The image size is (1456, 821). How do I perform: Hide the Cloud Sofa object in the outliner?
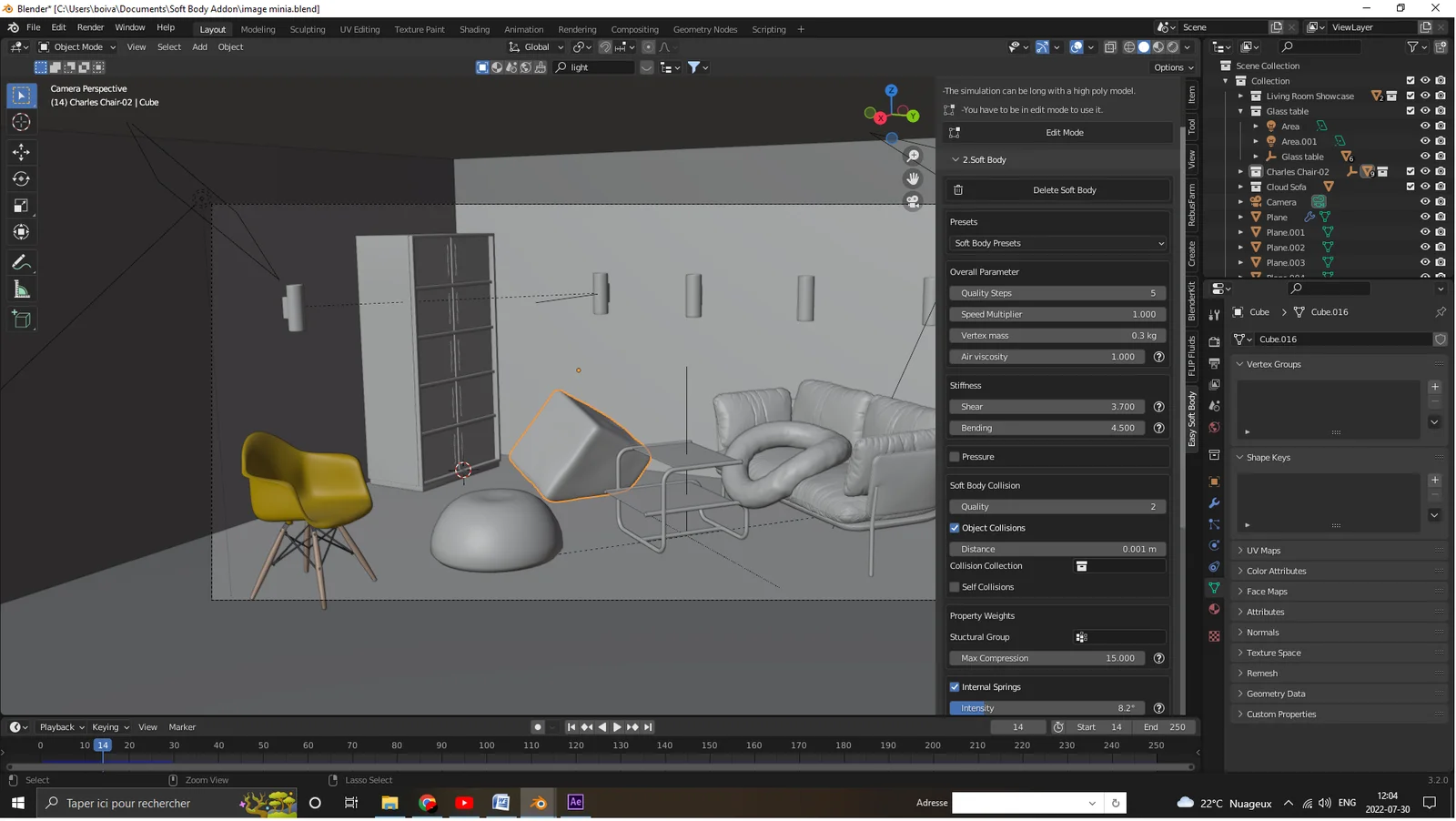(1425, 187)
